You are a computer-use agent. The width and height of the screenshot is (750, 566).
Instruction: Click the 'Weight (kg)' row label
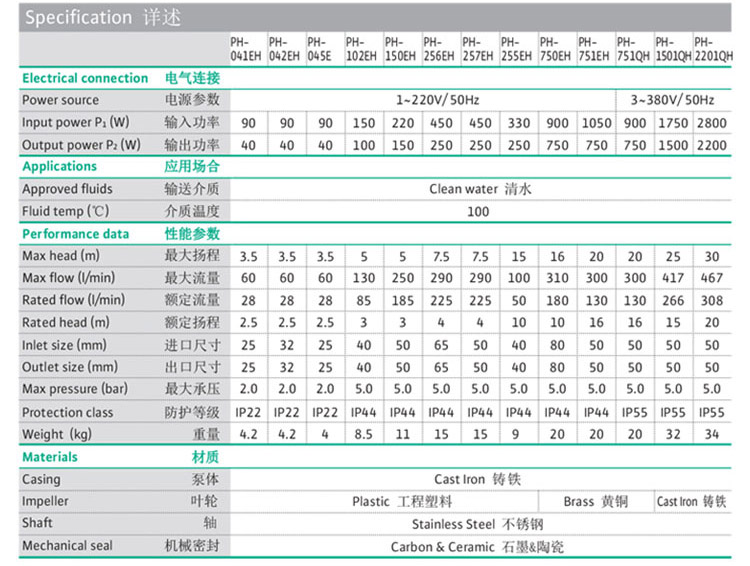(57, 434)
